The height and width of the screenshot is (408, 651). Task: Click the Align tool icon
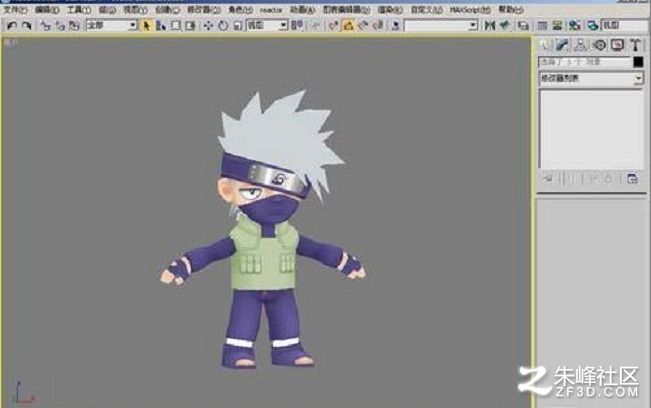coord(505,26)
